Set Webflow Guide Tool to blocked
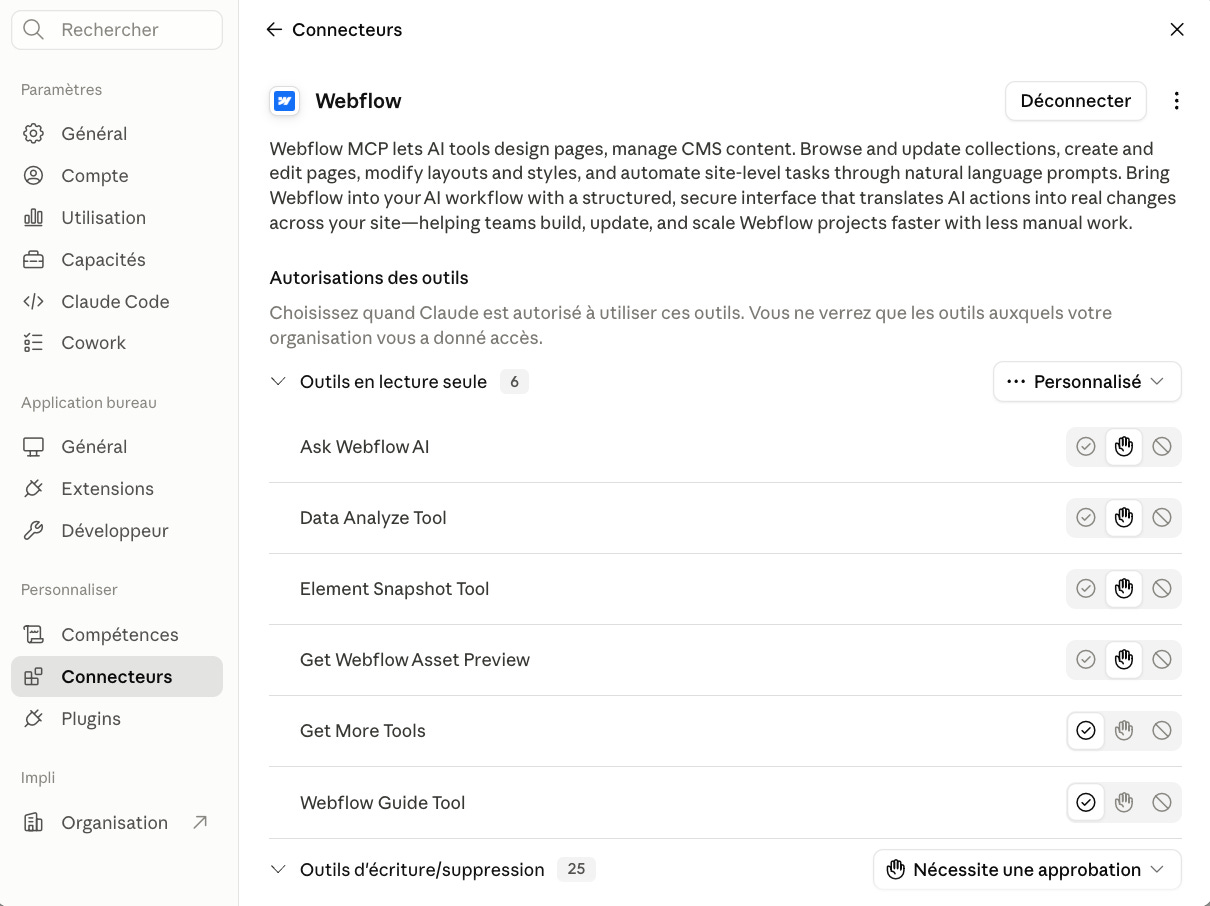Viewport: 1210px width, 906px height. pos(1162,802)
